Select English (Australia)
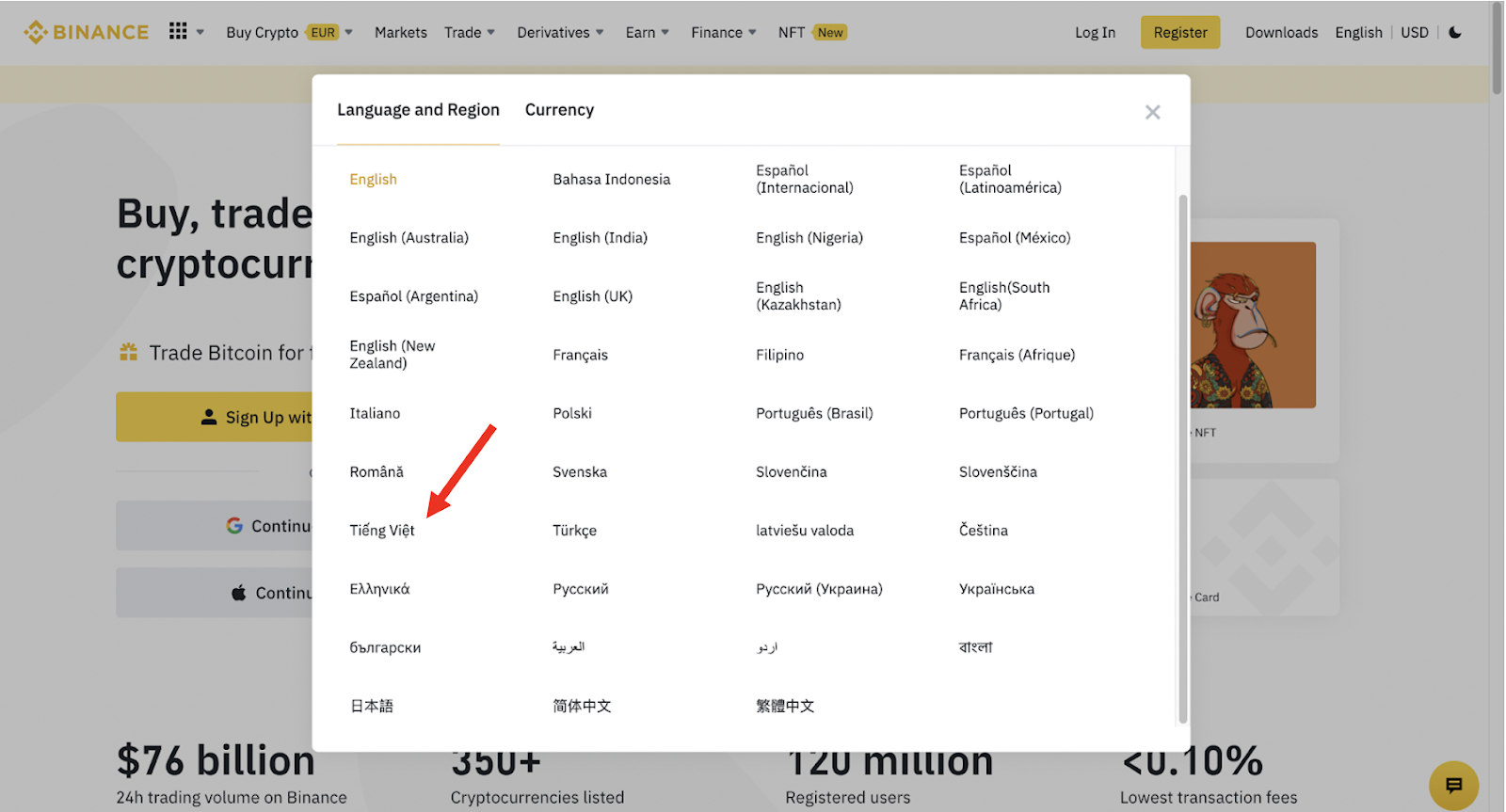This screenshot has width=1506, height=812. pos(409,238)
